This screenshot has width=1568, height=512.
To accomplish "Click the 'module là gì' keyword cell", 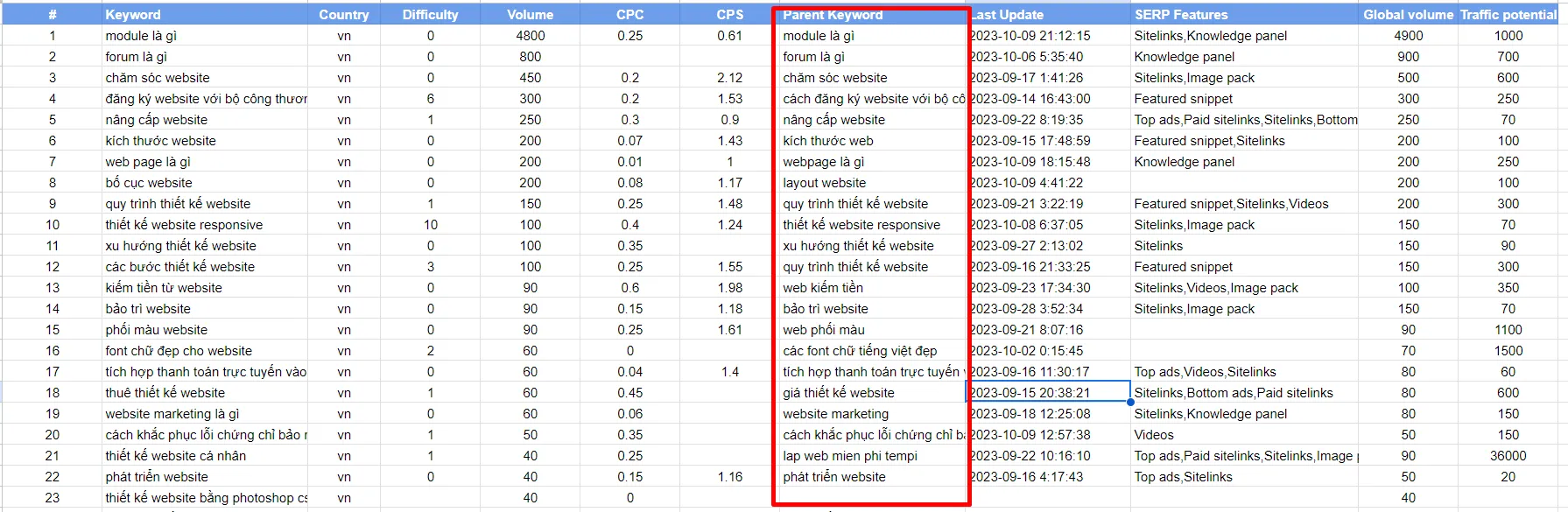I will point(205,36).
